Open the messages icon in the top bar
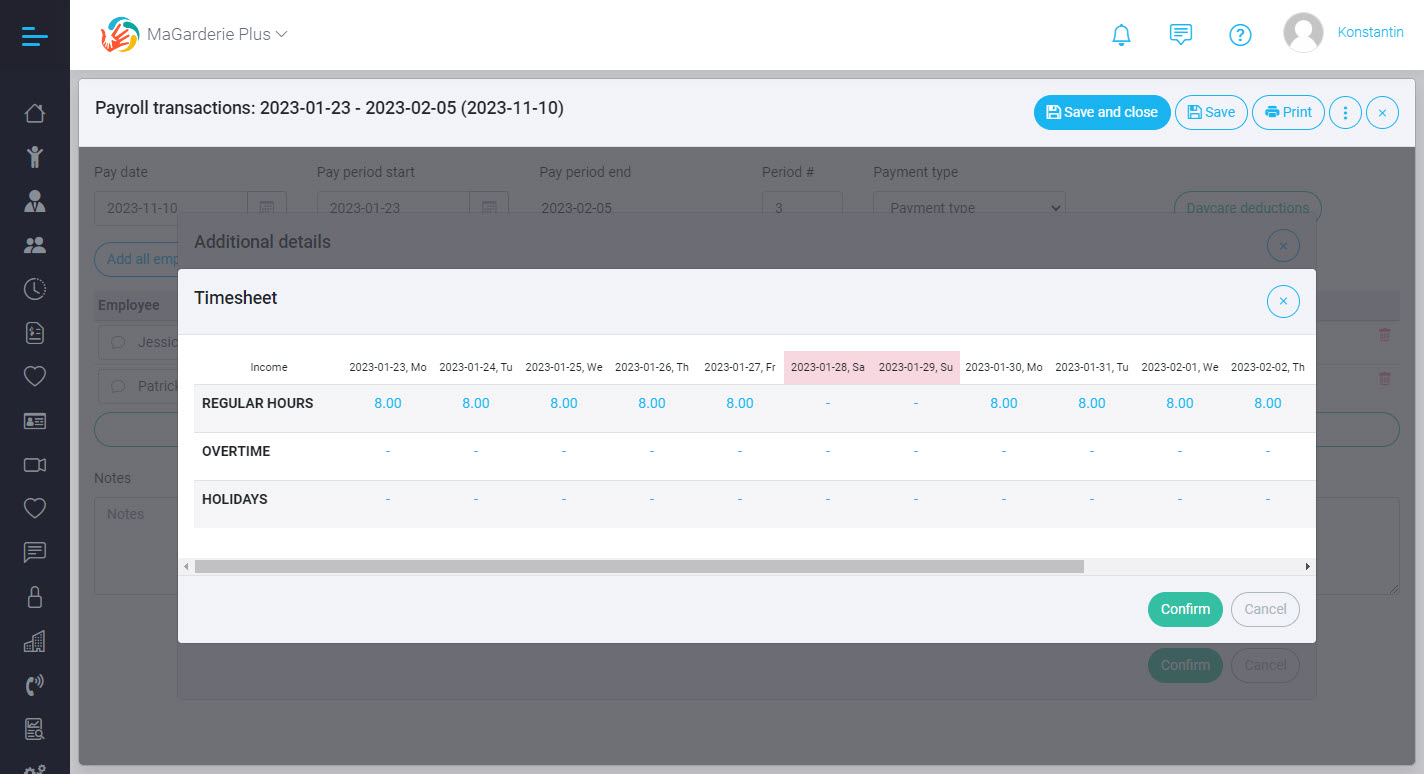This screenshot has width=1424, height=774. point(1181,34)
